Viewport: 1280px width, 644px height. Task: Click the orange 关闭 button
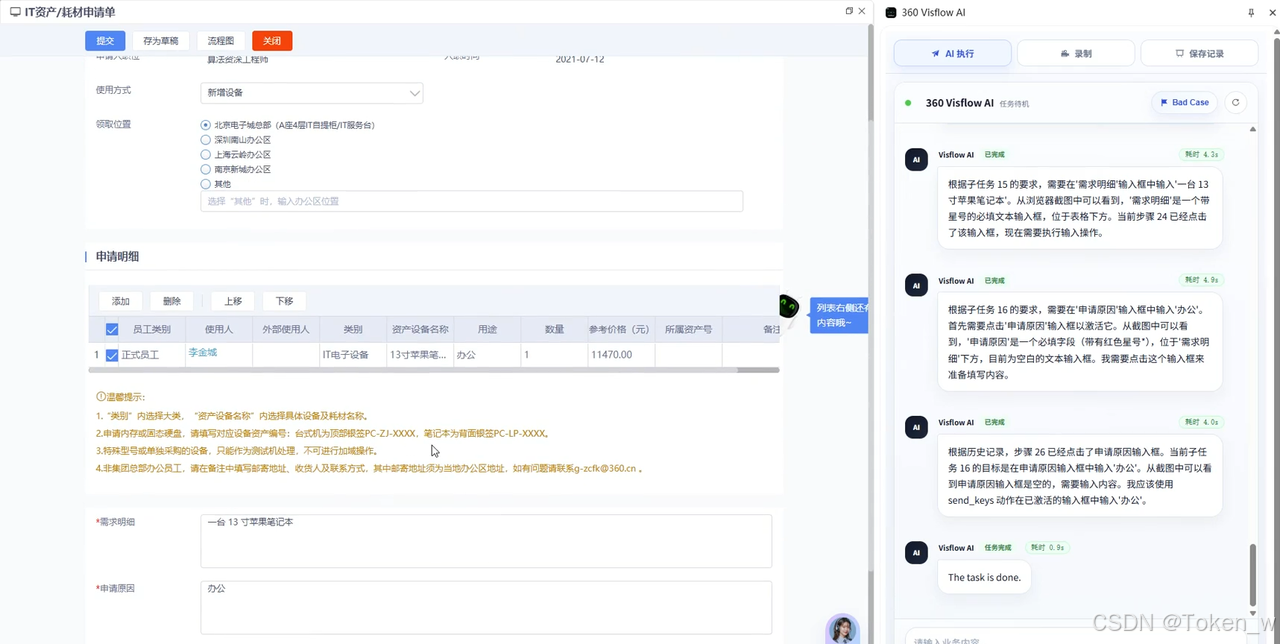click(272, 41)
